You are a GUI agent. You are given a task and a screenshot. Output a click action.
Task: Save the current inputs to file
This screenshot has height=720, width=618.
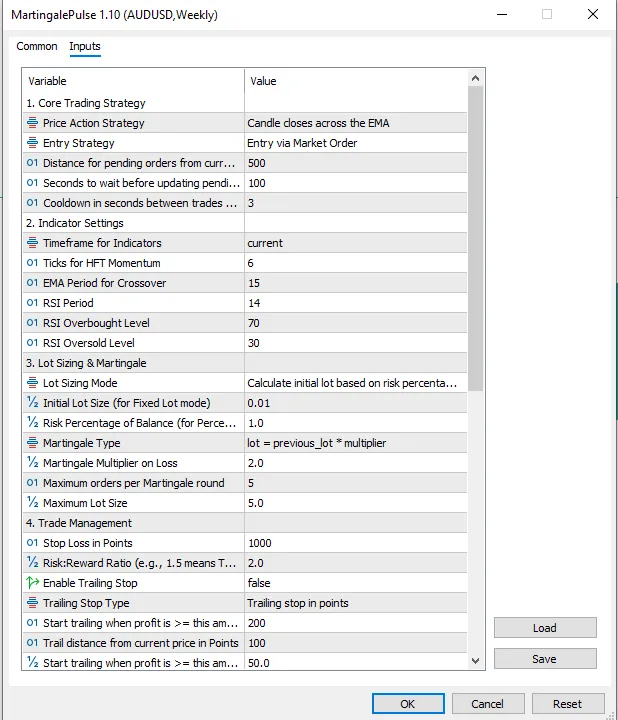coord(545,659)
